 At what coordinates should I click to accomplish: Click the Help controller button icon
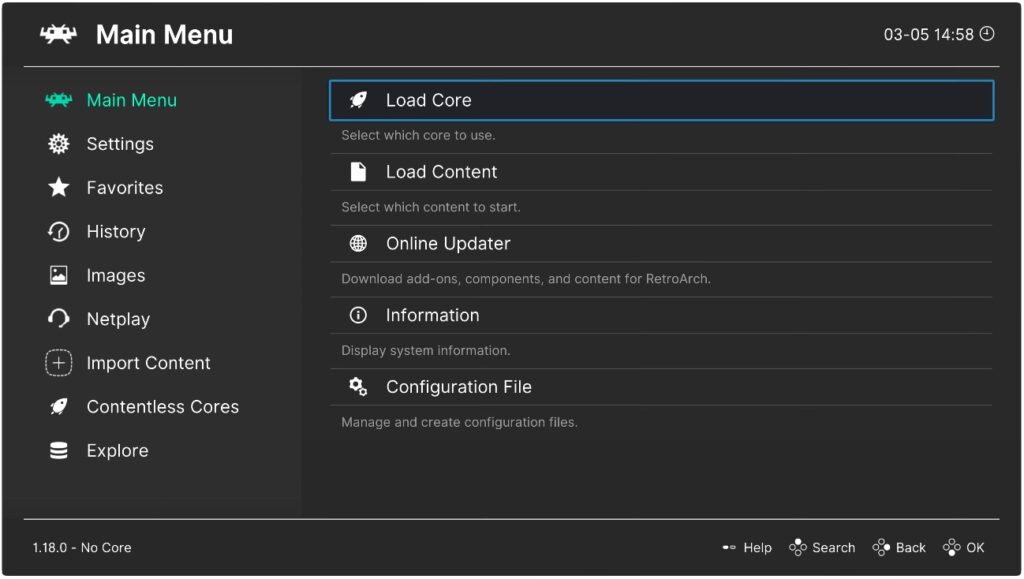point(729,547)
